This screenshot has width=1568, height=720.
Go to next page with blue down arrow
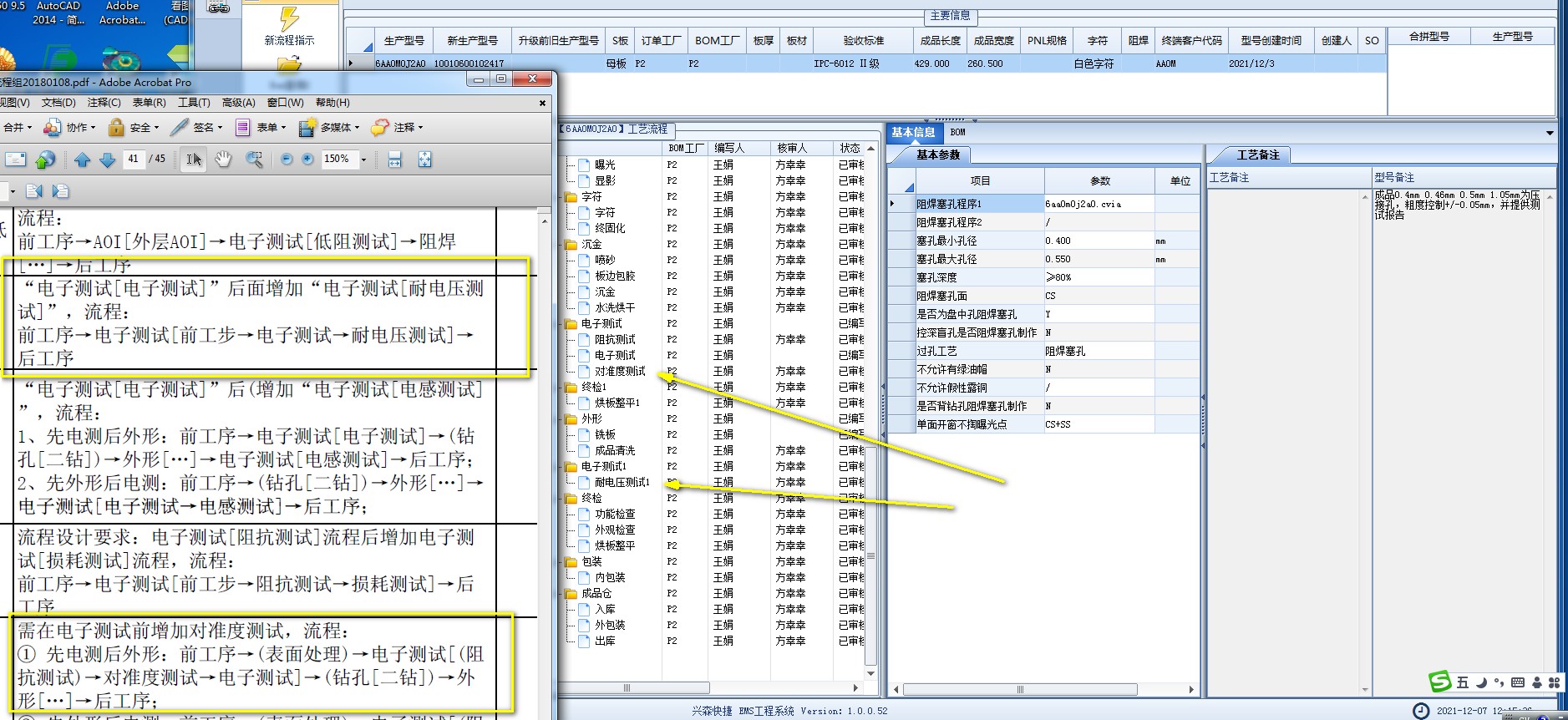click(x=107, y=160)
